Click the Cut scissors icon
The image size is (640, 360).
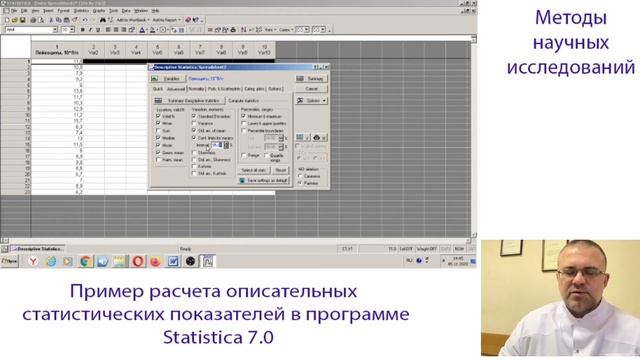coord(51,20)
